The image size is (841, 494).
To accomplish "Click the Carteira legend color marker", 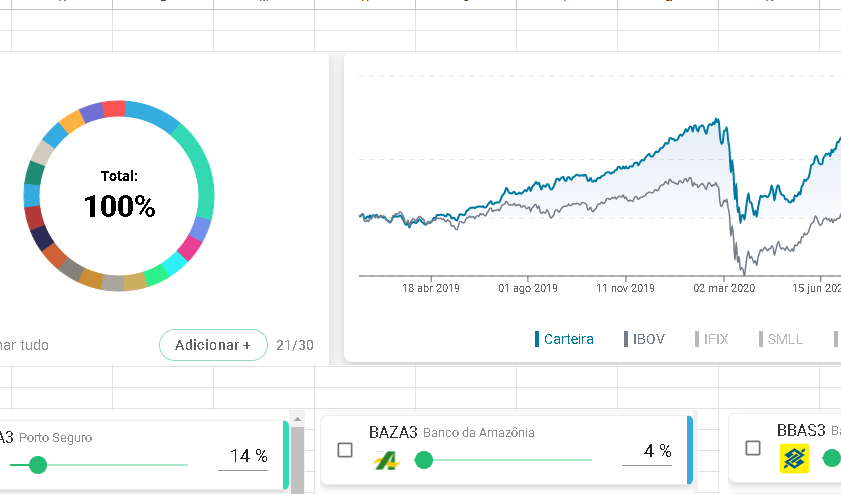I will tap(537, 339).
